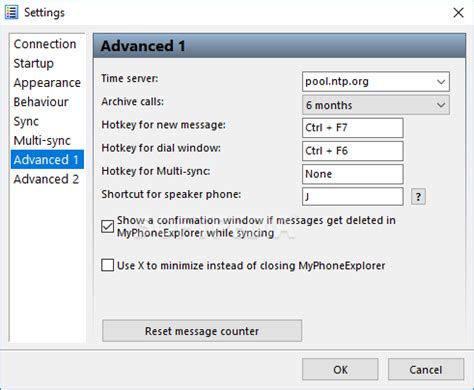474x390 pixels.
Task: Click the Shortcut for speaker phone field
Action: [353, 197]
